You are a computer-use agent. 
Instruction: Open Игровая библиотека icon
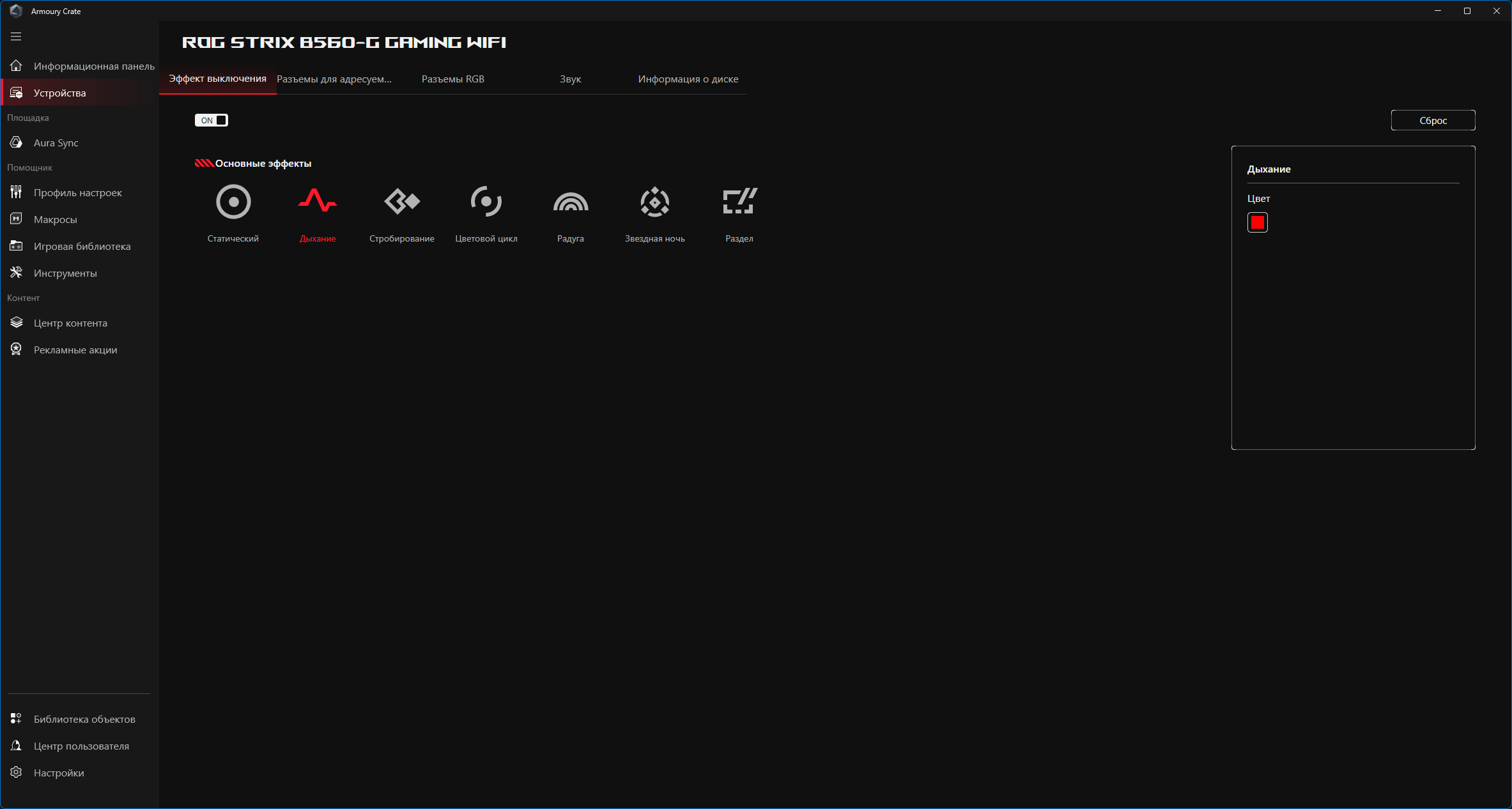tap(16, 246)
